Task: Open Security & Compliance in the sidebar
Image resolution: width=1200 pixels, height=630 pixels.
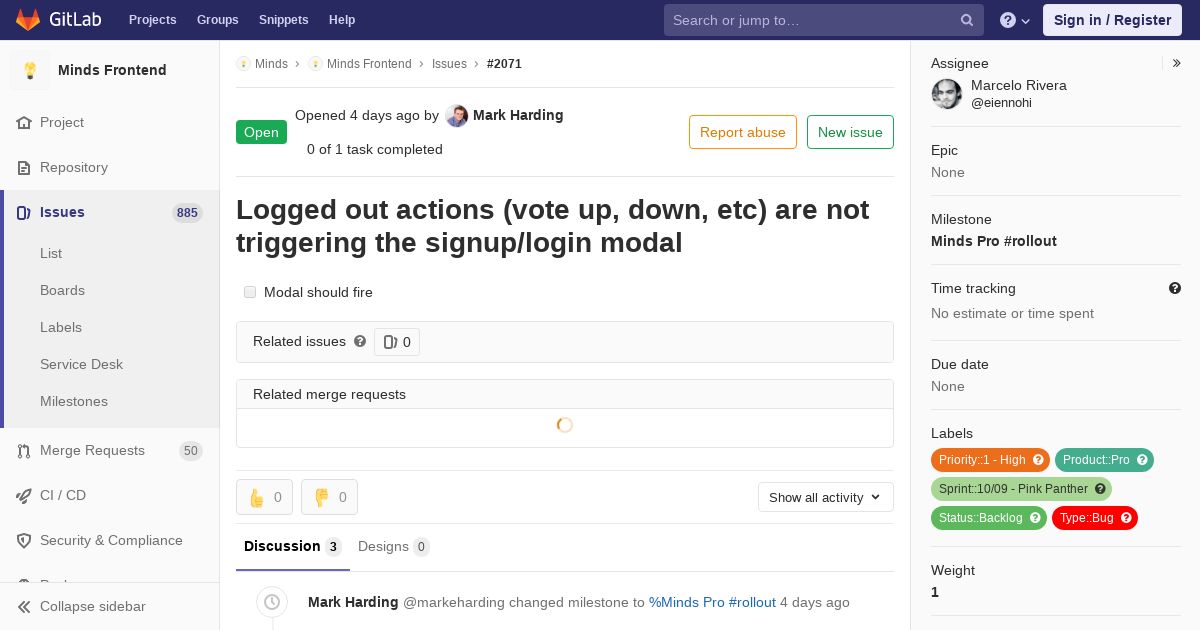Action: click(111, 540)
